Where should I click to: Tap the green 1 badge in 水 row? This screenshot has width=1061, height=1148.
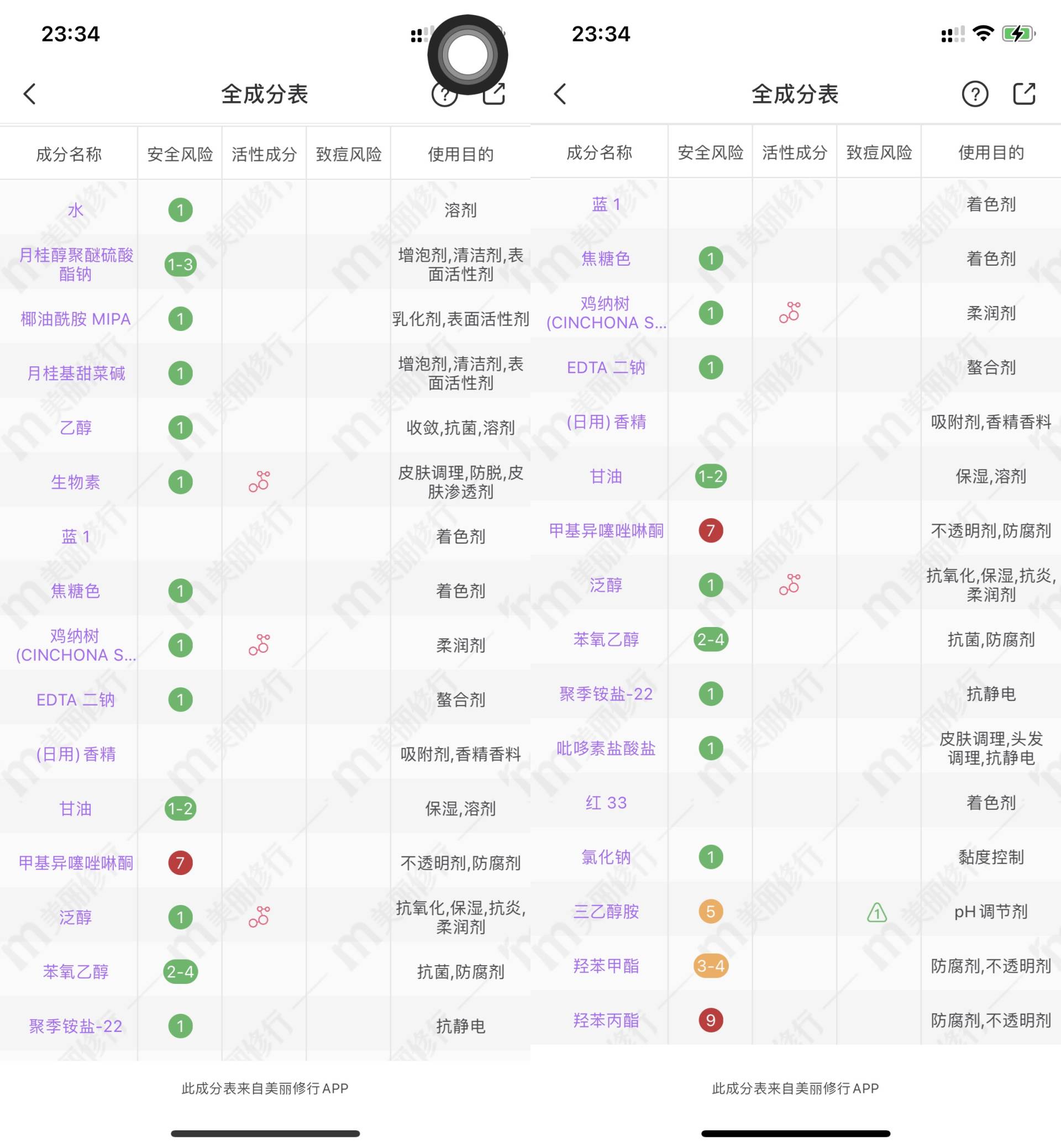pos(180,210)
